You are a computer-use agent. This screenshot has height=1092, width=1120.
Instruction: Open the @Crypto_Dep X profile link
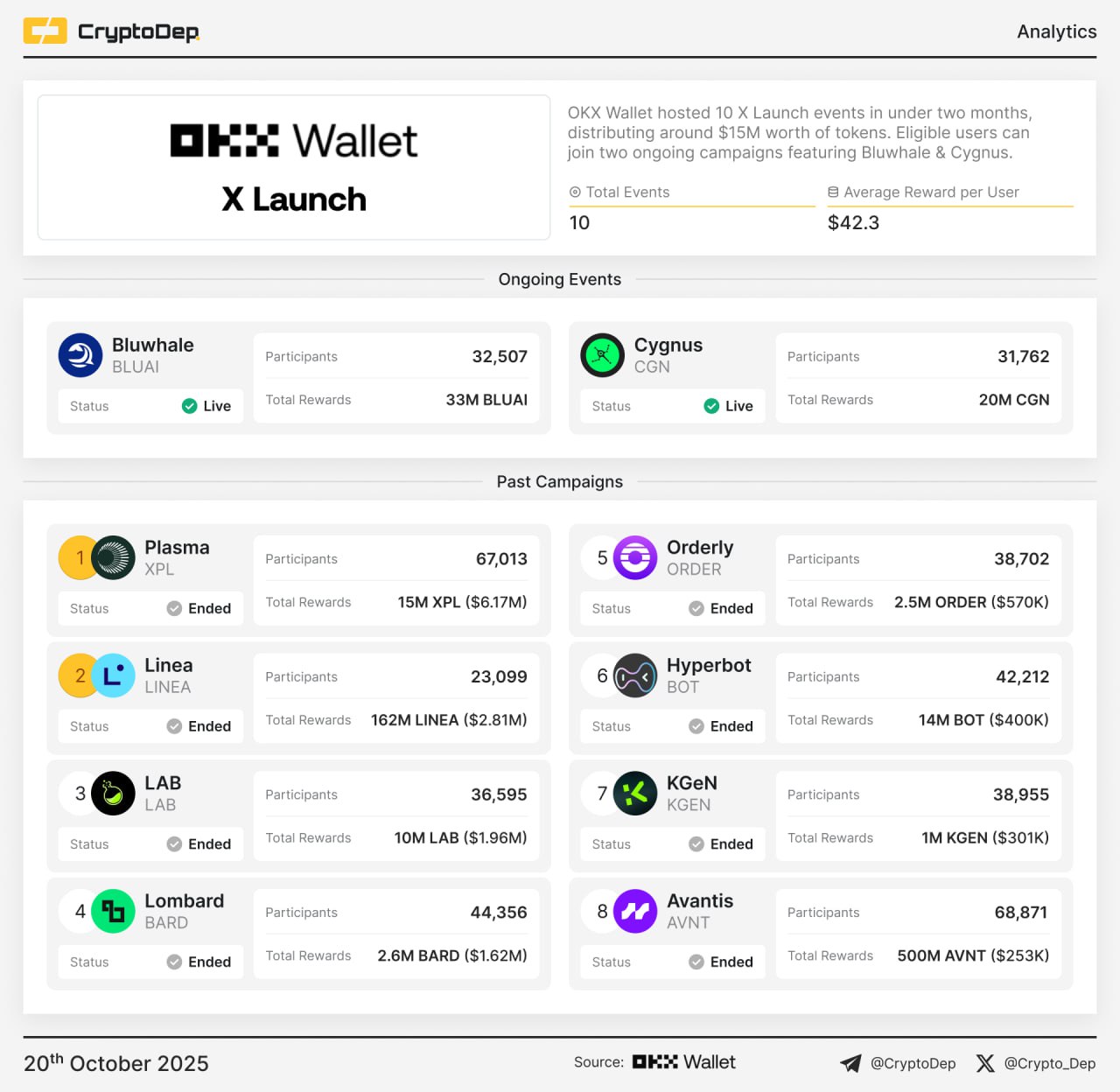(x=1036, y=1063)
